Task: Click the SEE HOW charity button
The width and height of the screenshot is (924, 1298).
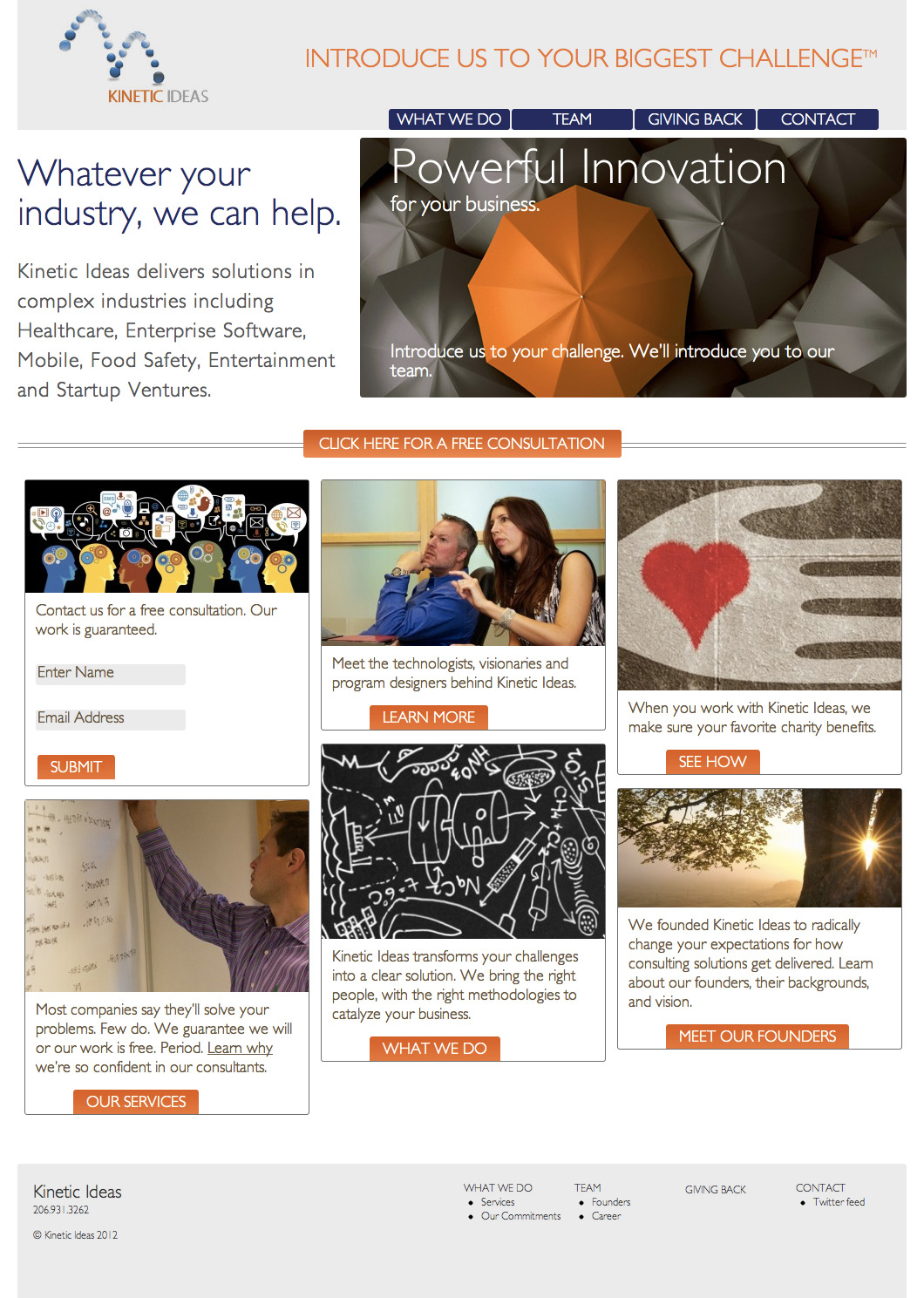Action: click(x=712, y=762)
